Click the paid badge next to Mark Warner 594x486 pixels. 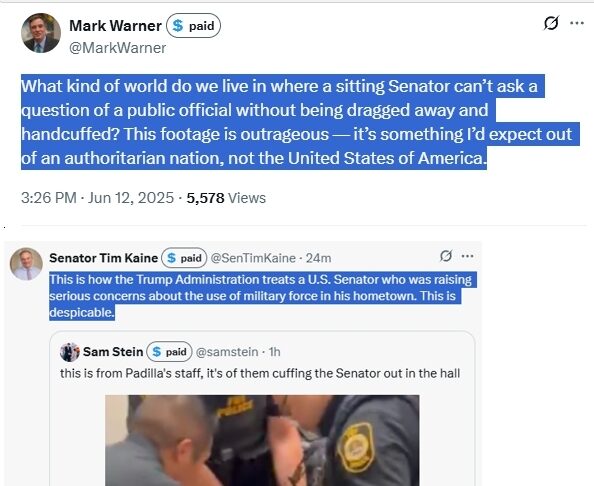(194, 26)
